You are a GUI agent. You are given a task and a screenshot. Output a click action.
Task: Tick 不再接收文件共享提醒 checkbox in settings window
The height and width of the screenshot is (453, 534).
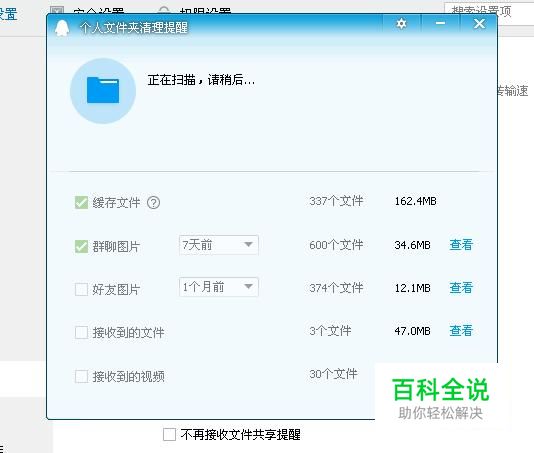[x=169, y=435]
